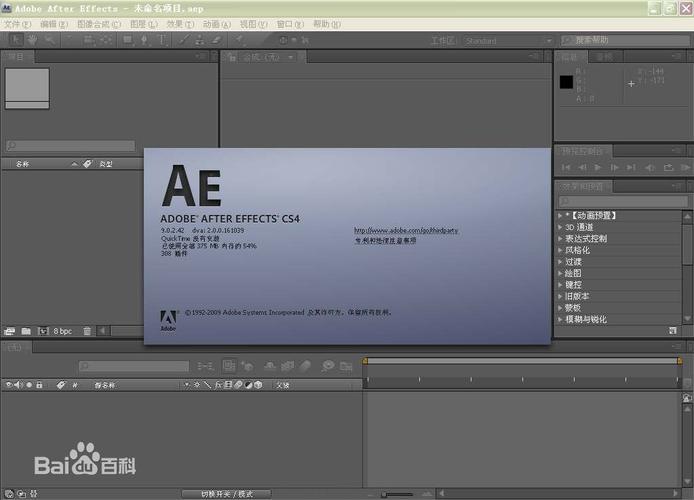Image resolution: width=694 pixels, height=500 pixels.
Task: Enable Draft 3D in timeline
Action: pos(247,366)
